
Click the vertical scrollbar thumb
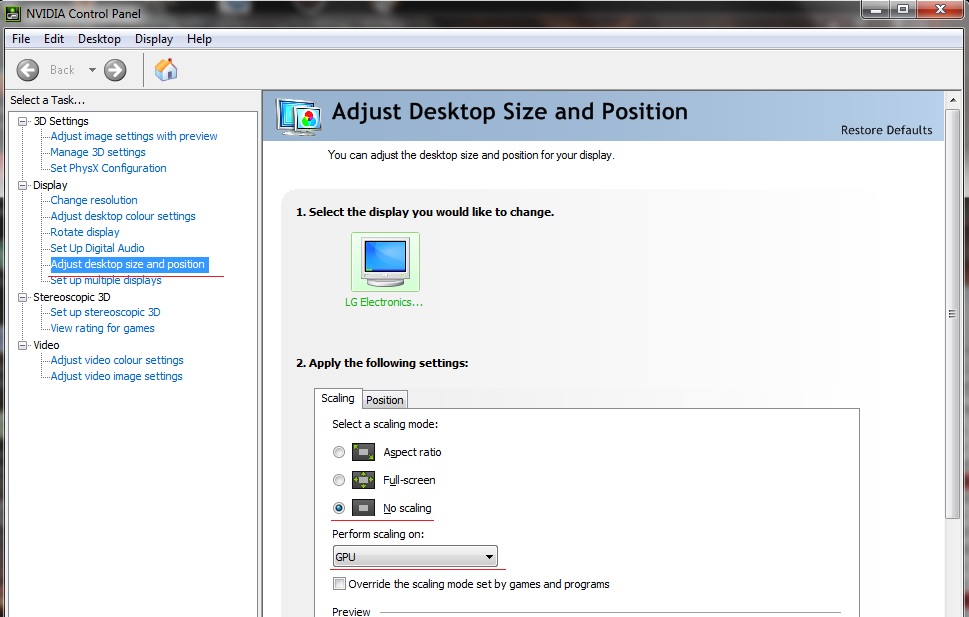952,314
